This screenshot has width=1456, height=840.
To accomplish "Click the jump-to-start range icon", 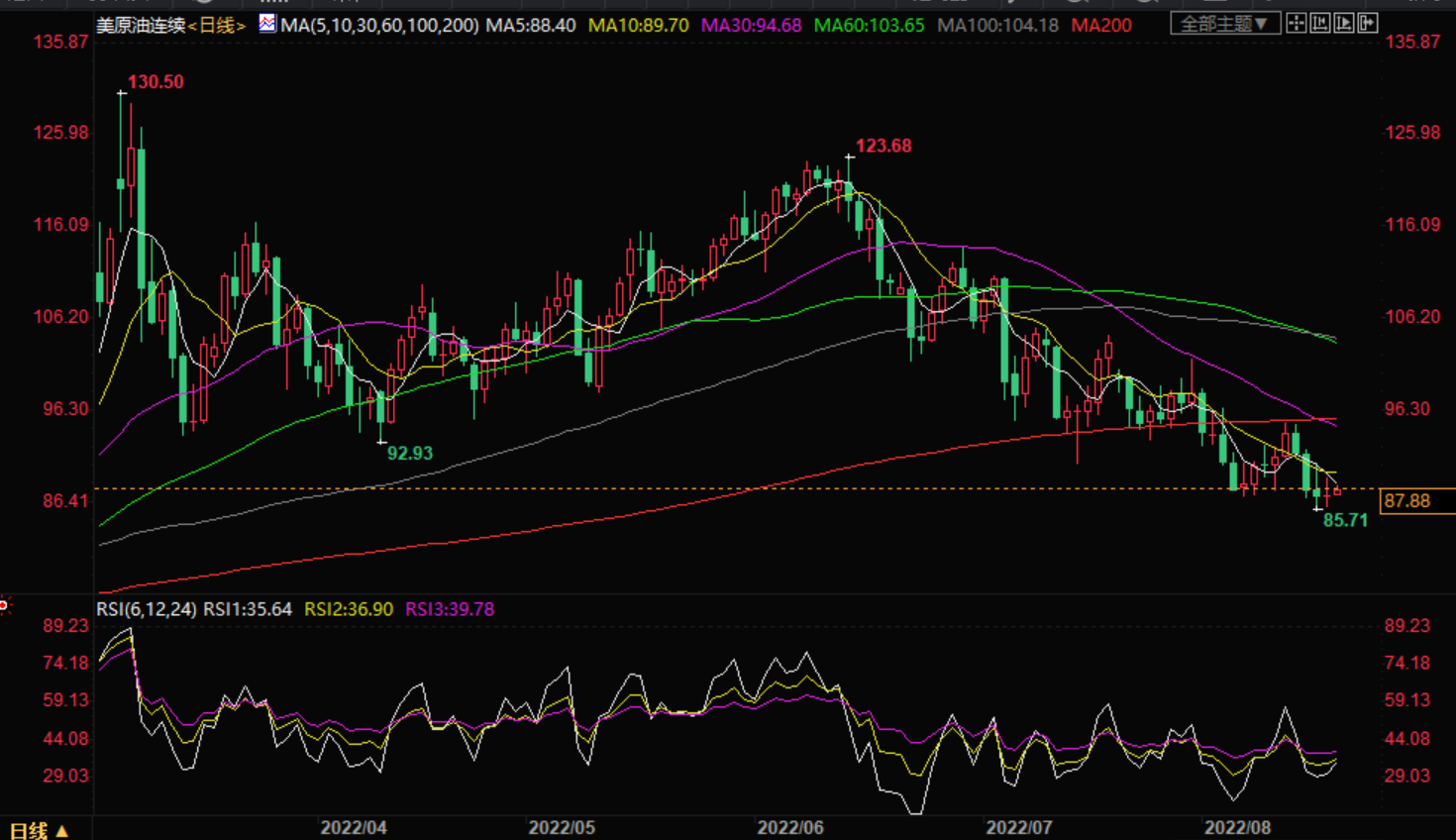I will tap(1320, 23).
